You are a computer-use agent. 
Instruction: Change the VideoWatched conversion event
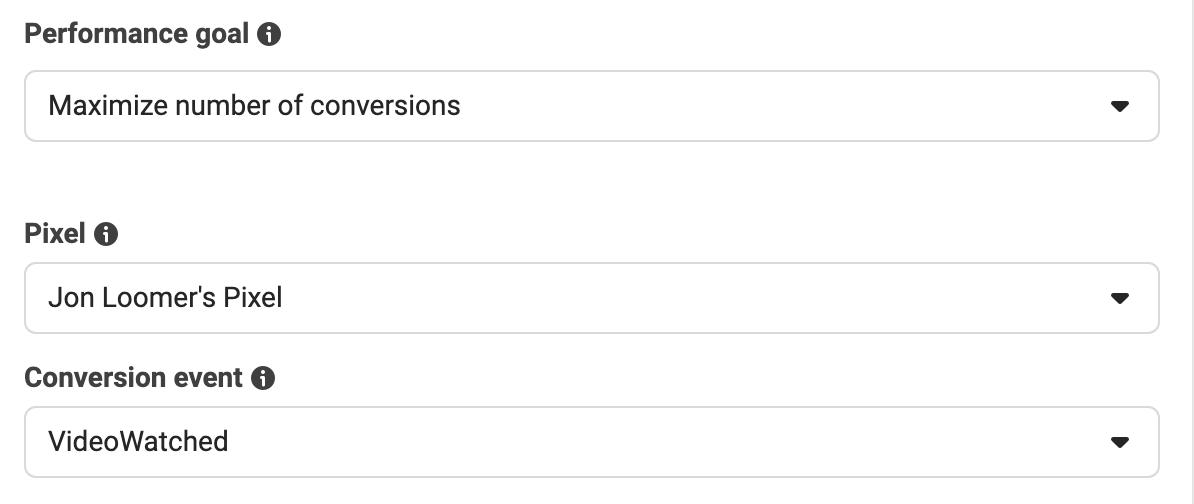(x=592, y=442)
